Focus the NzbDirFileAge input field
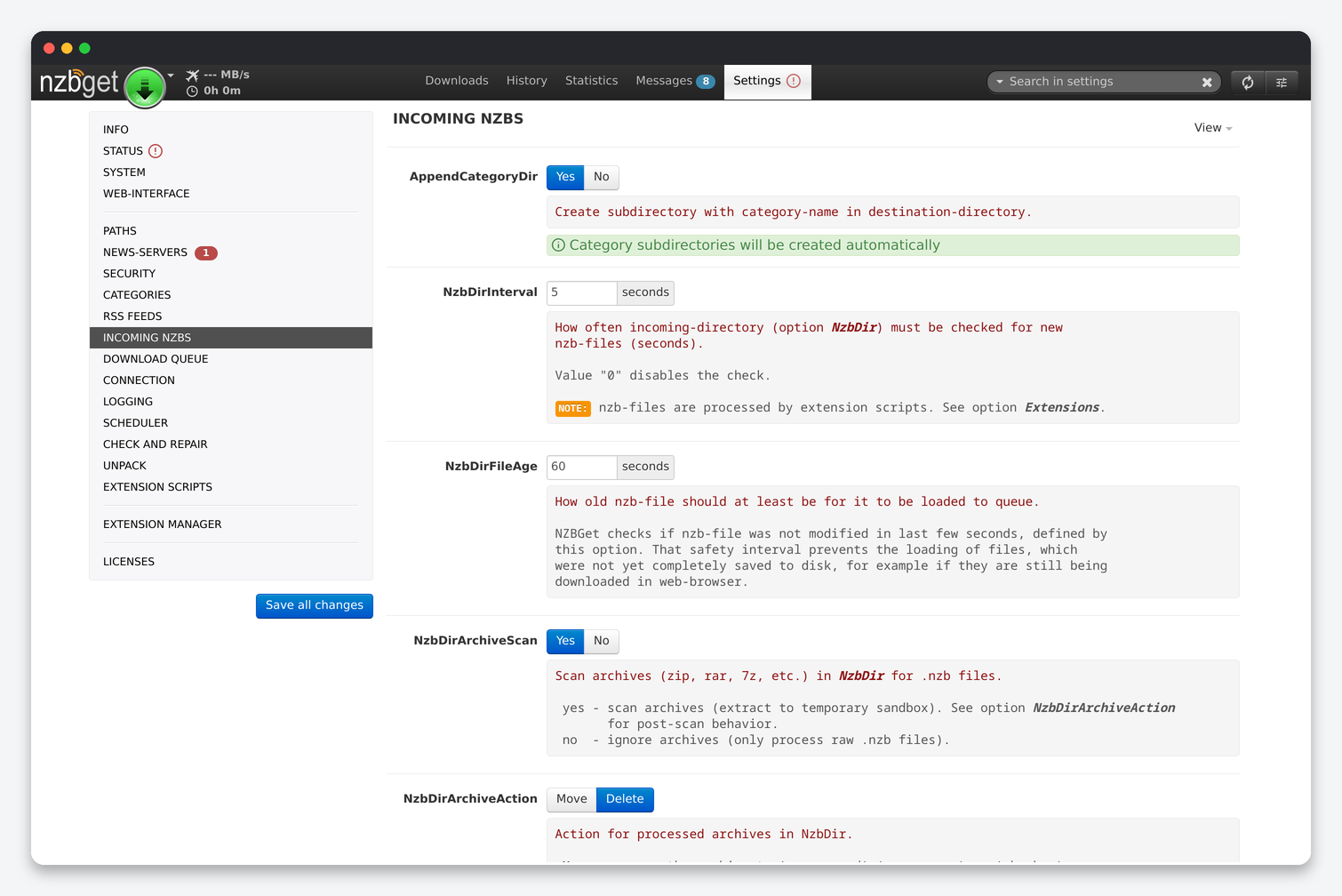Screen dimensions: 1342x896 [582, 467]
